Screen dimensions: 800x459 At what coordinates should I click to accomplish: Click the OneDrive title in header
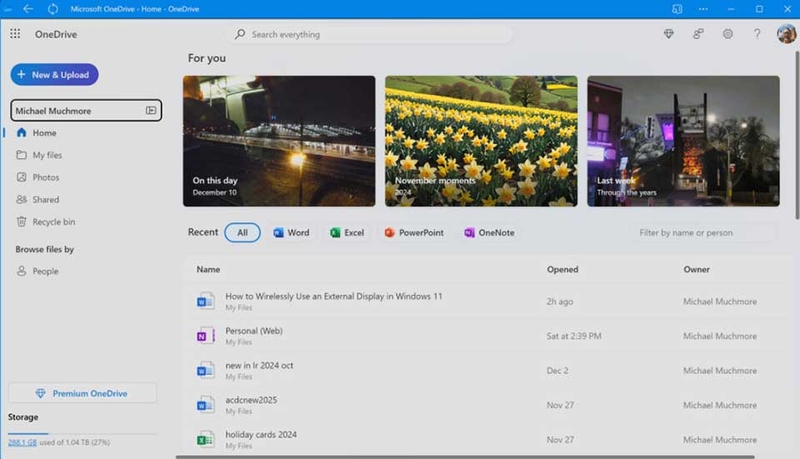(x=56, y=34)
